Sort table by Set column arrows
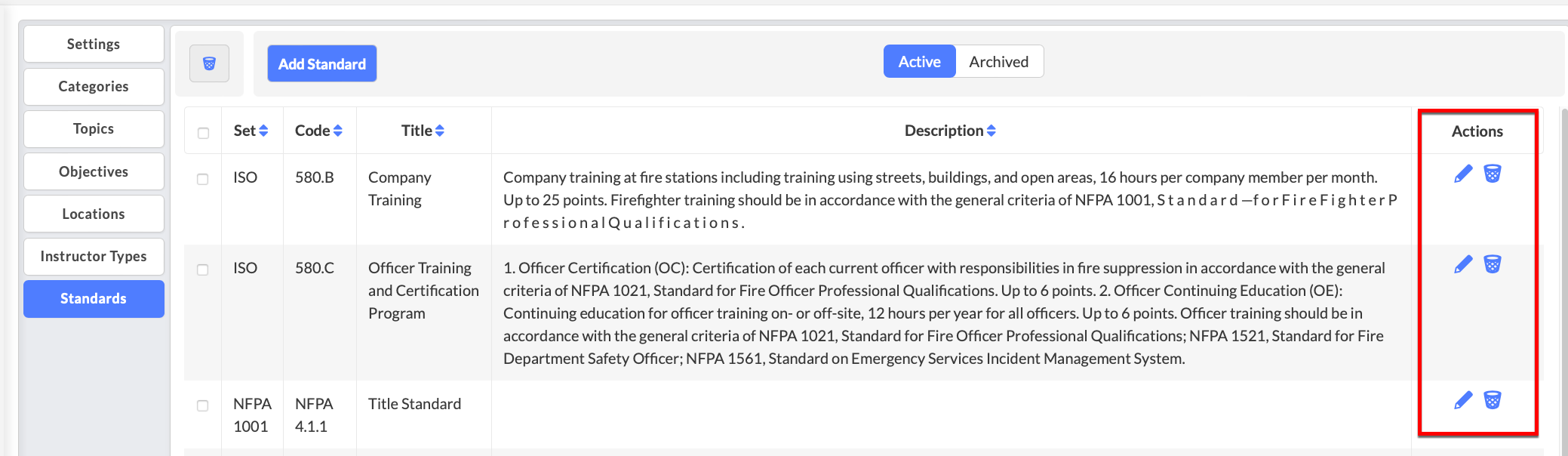This screenshot has height=456, width=1568. click(x=263, y=131)
